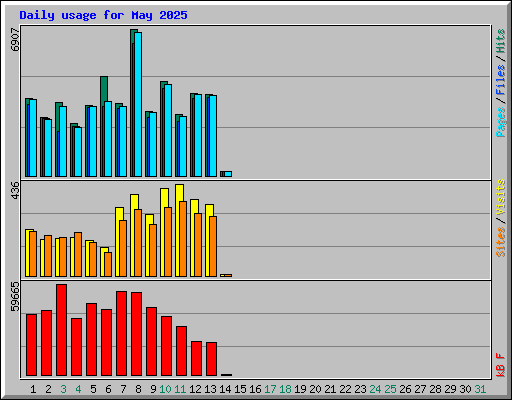512x400 pixels.
Task: Click day label 3 on the axis
Action: pos(63,389)
